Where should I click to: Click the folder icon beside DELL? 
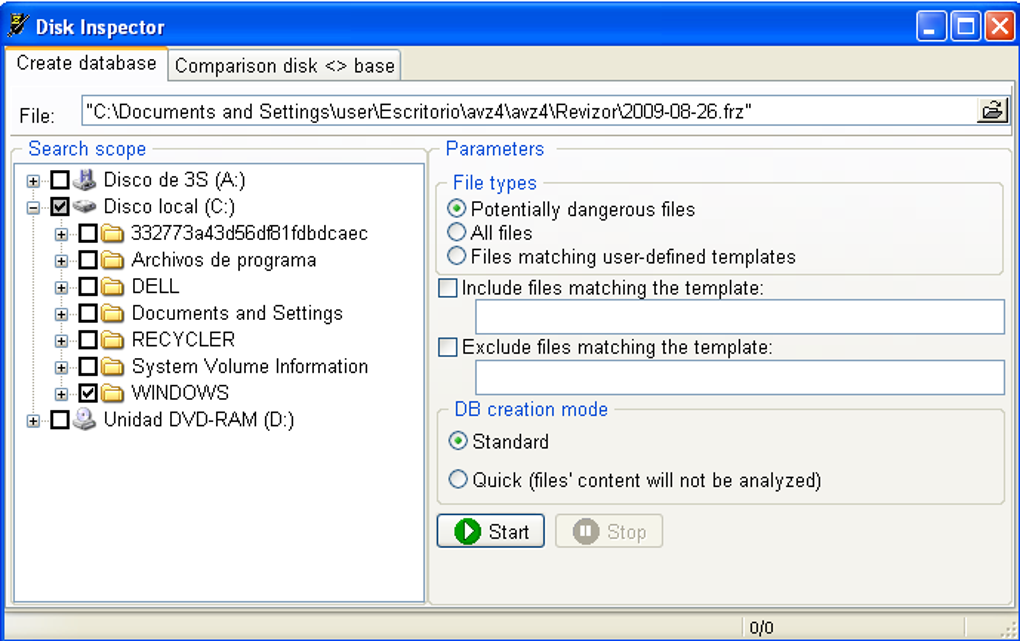(x=113, y=286)
